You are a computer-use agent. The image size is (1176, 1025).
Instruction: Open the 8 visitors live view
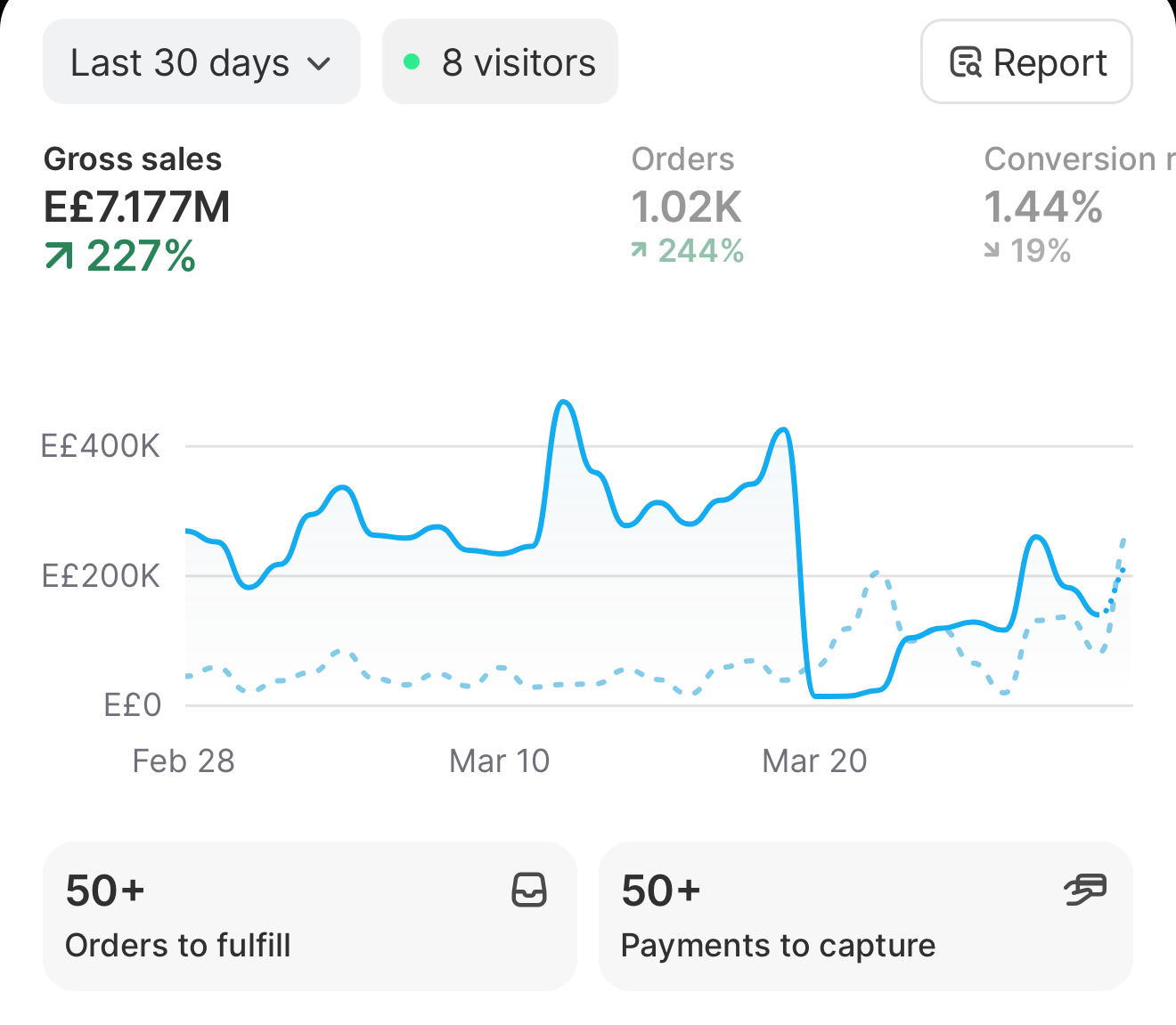click(500, 62)
